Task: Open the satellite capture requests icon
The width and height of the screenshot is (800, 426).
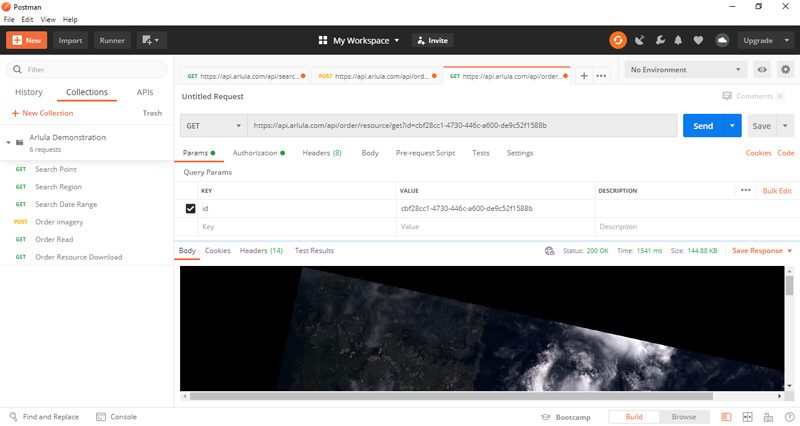Action: (x=639, y=40)
